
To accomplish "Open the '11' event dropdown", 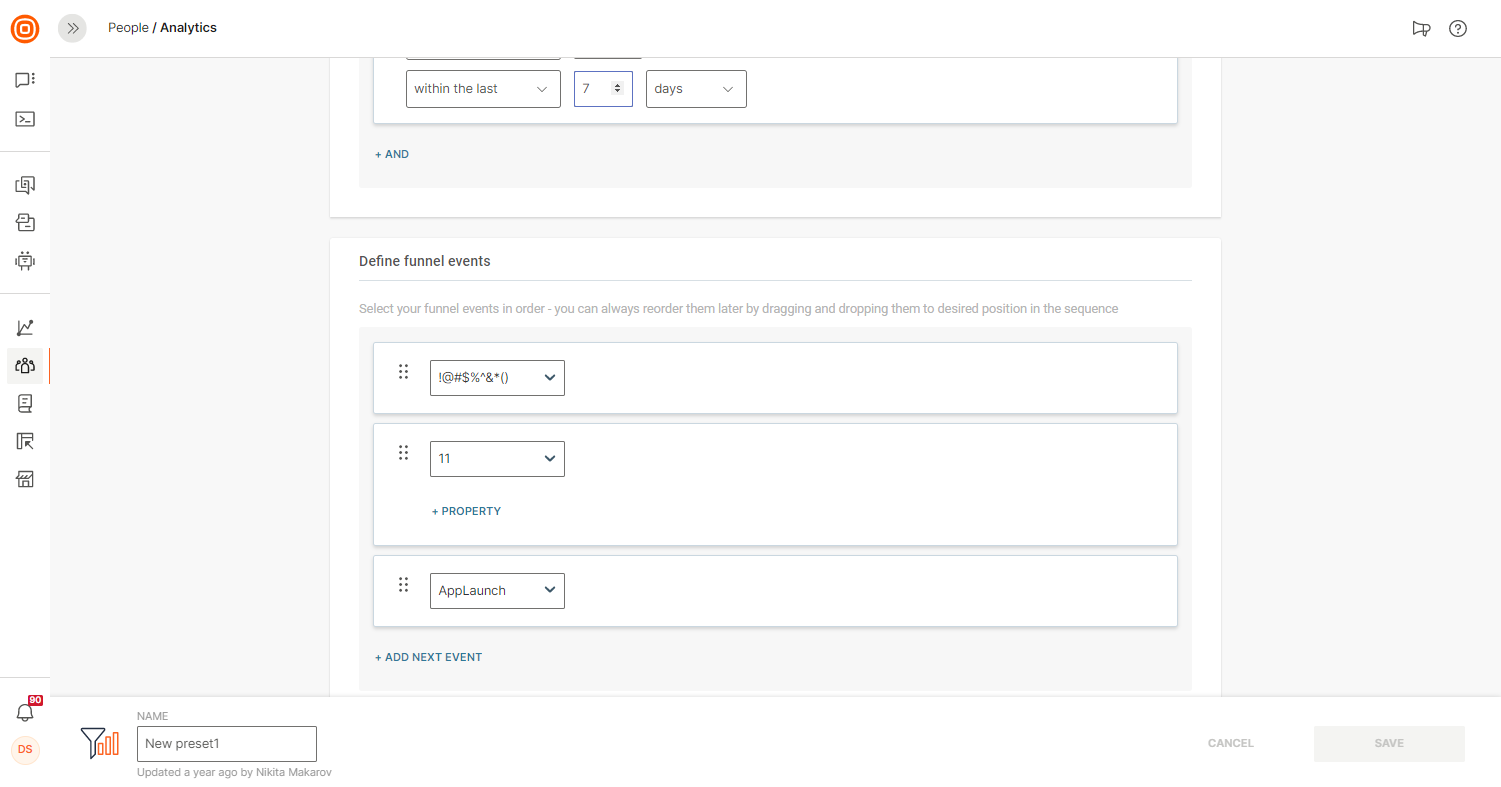I will click(x=497, y=459).
